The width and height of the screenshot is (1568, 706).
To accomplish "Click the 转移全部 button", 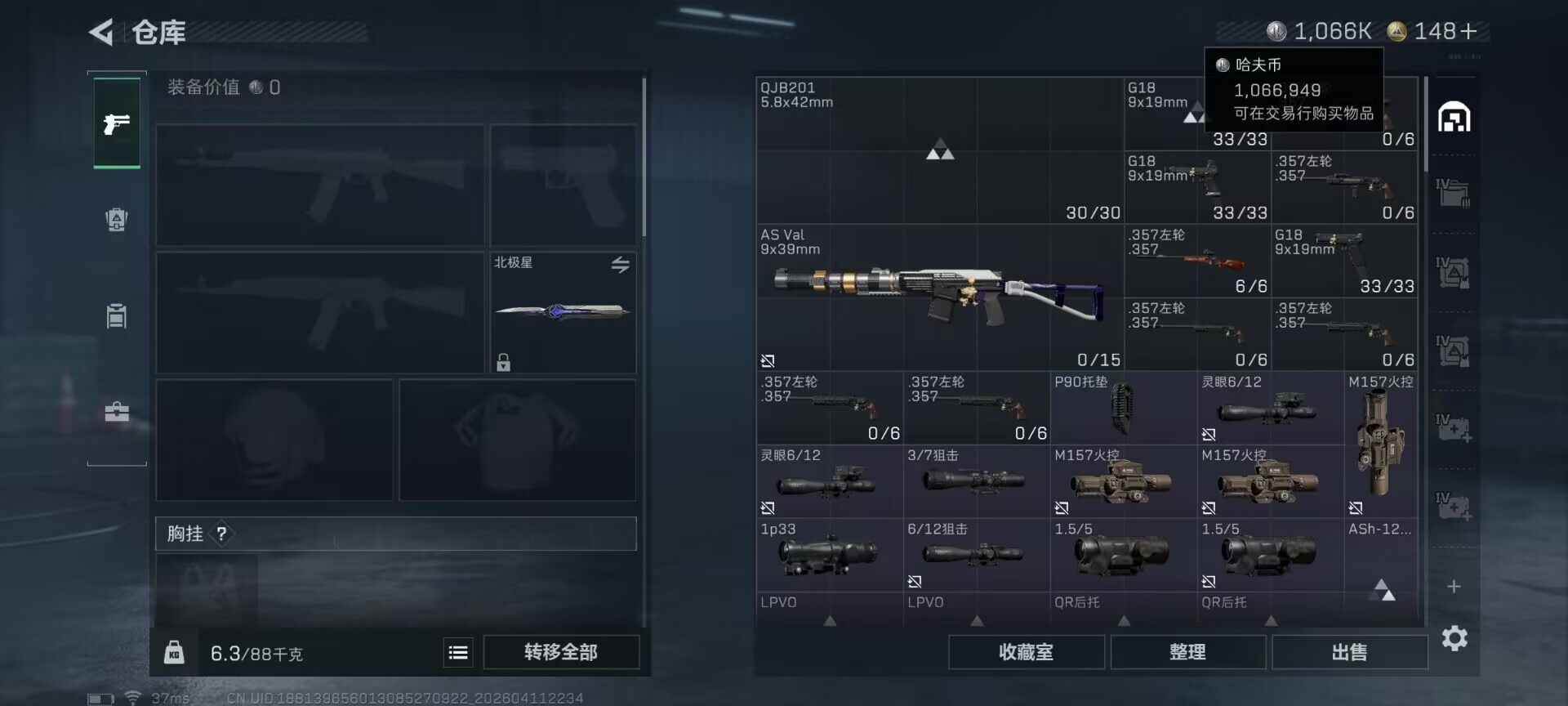I will coord(561,652).
